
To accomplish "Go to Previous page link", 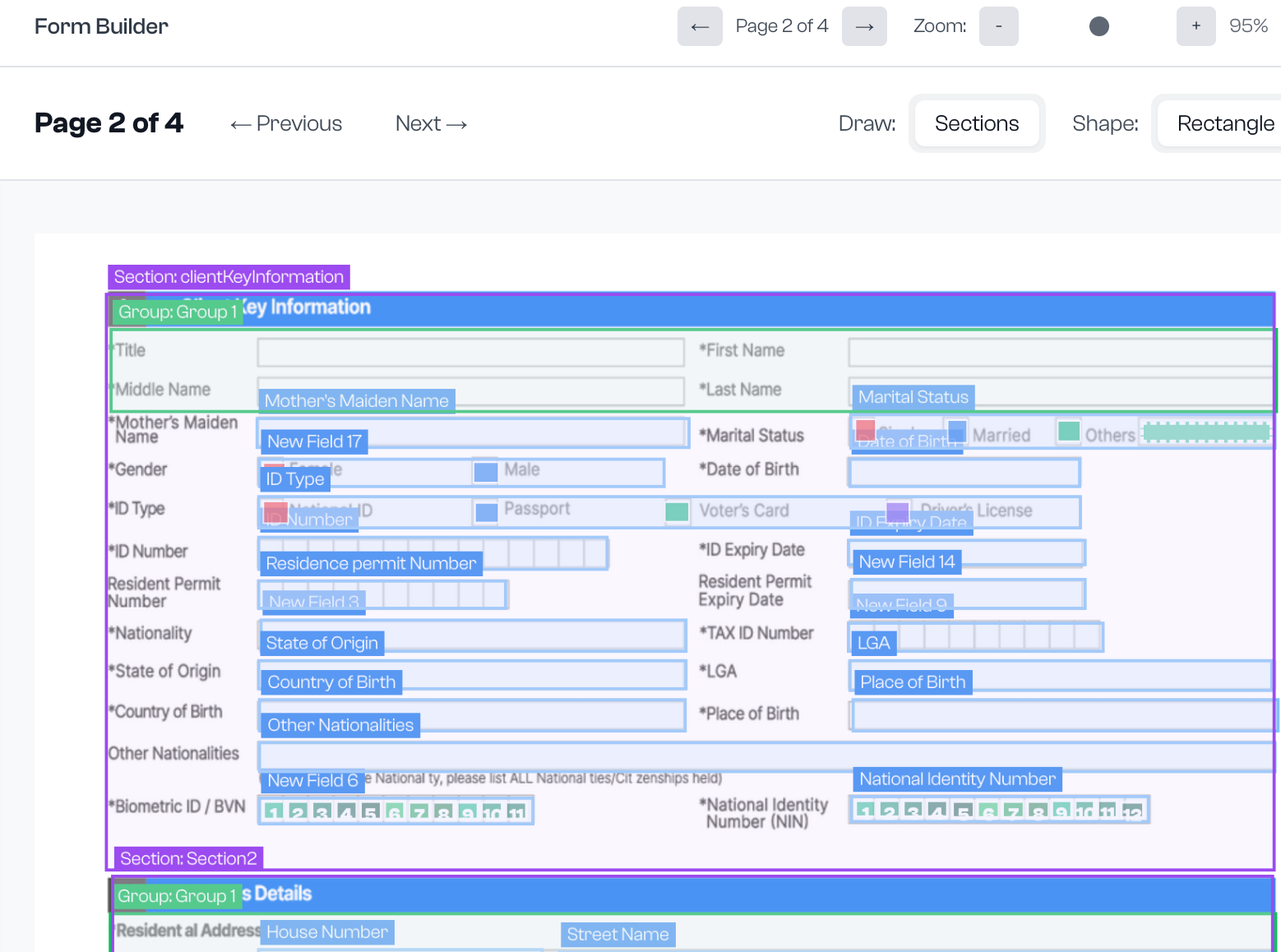I will click(286, 123).
